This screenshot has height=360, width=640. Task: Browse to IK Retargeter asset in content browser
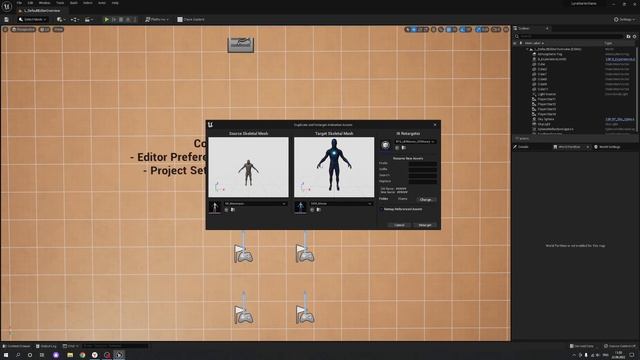pos(403,148)
